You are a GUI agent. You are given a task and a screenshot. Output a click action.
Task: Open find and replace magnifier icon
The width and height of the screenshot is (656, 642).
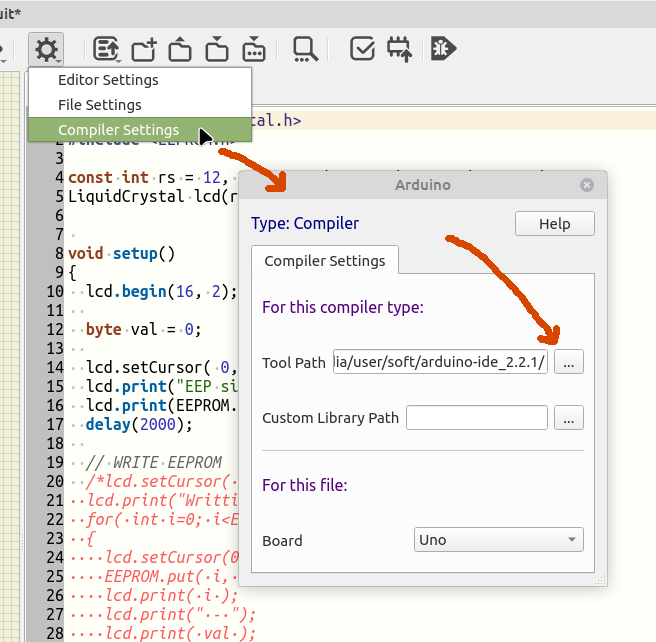(x=306, y=49)
